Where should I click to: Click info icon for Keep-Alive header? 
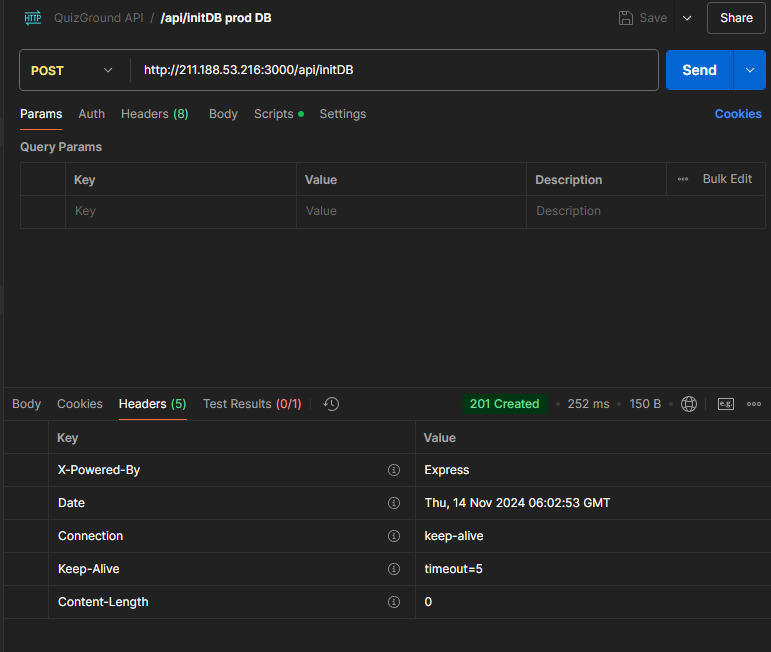pyautogui.click(x=394, y=569)
